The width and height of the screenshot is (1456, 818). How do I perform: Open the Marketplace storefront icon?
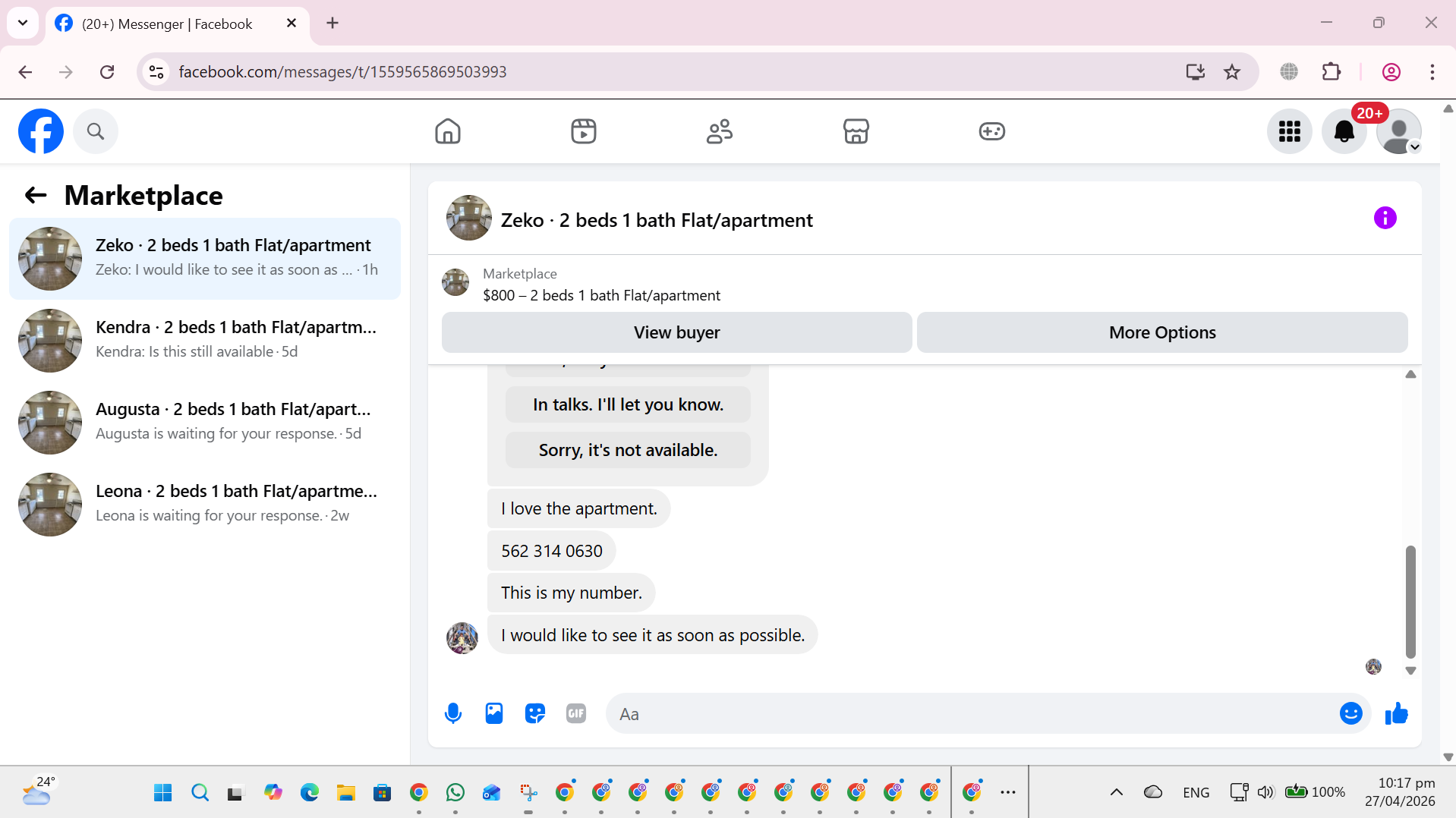pos(856,131)
